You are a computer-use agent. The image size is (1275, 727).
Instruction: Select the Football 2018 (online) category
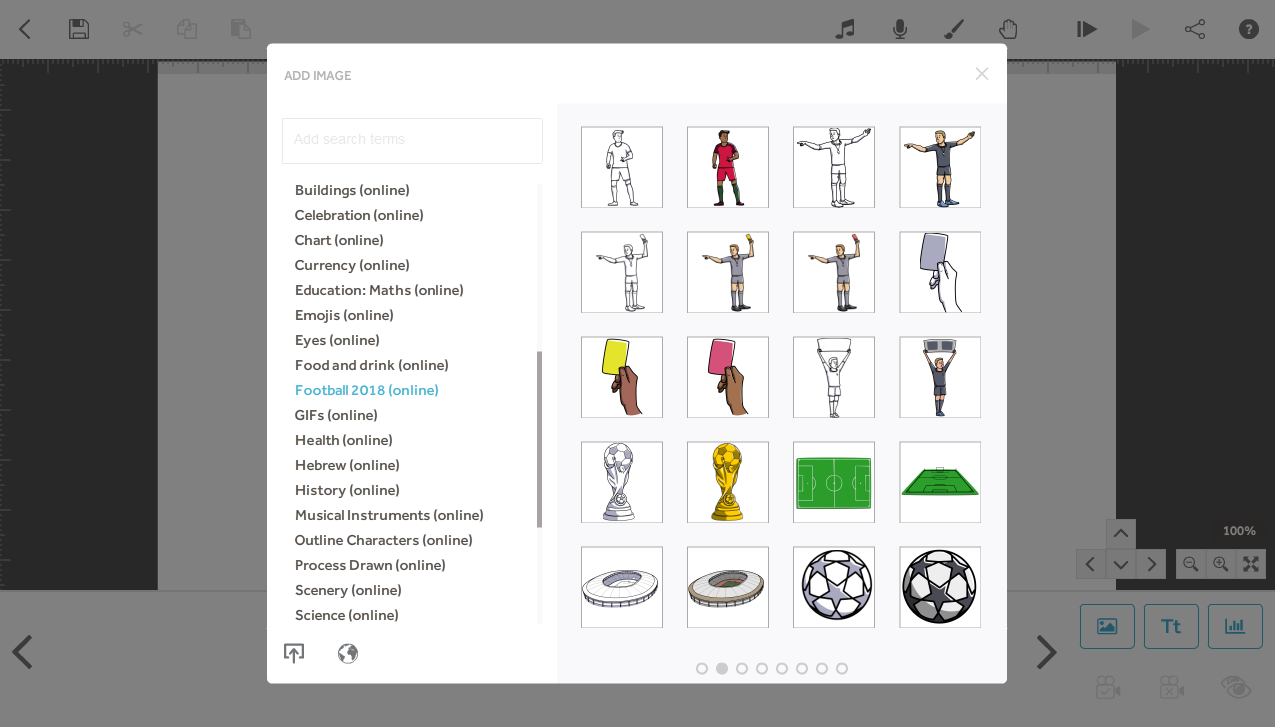(366, 390)
